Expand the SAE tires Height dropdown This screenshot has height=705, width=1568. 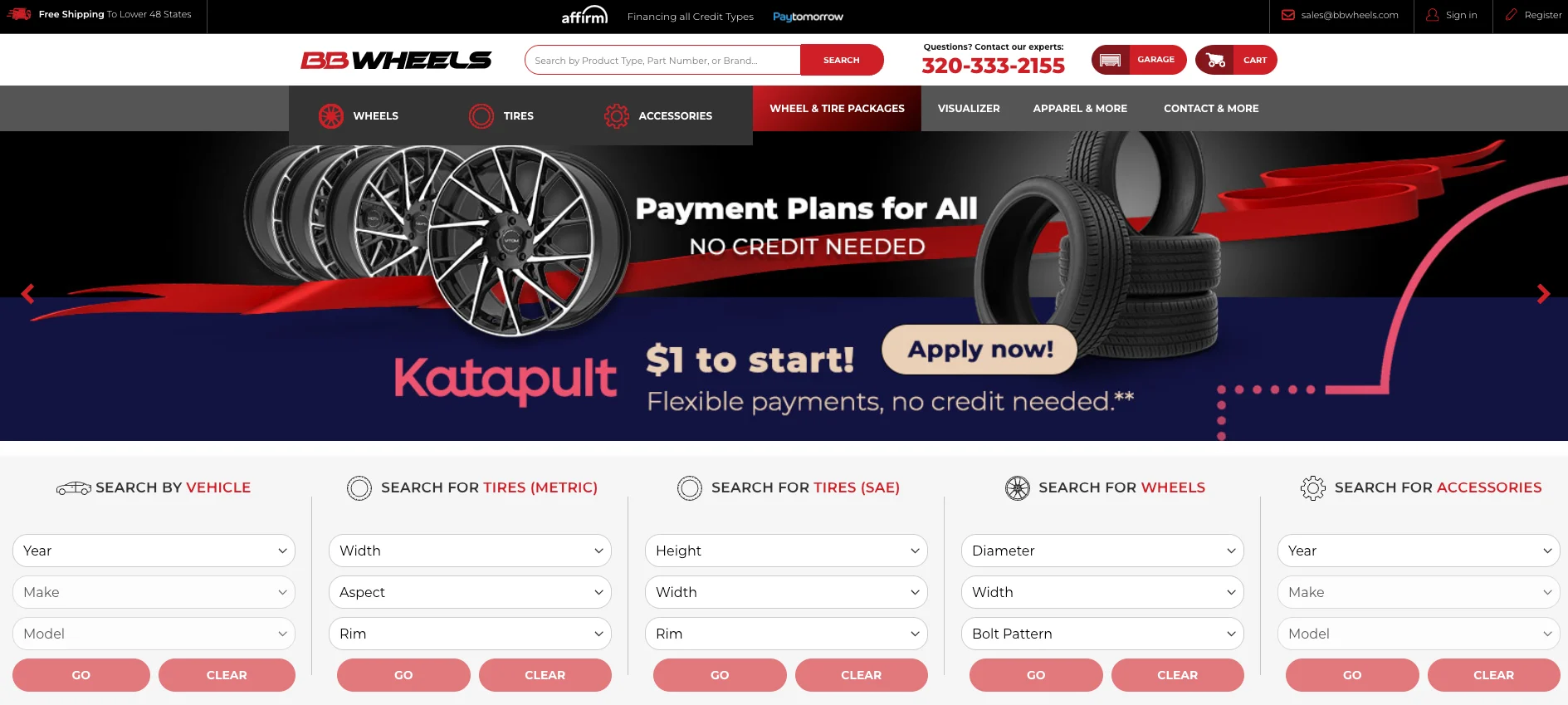click(786, 551)
